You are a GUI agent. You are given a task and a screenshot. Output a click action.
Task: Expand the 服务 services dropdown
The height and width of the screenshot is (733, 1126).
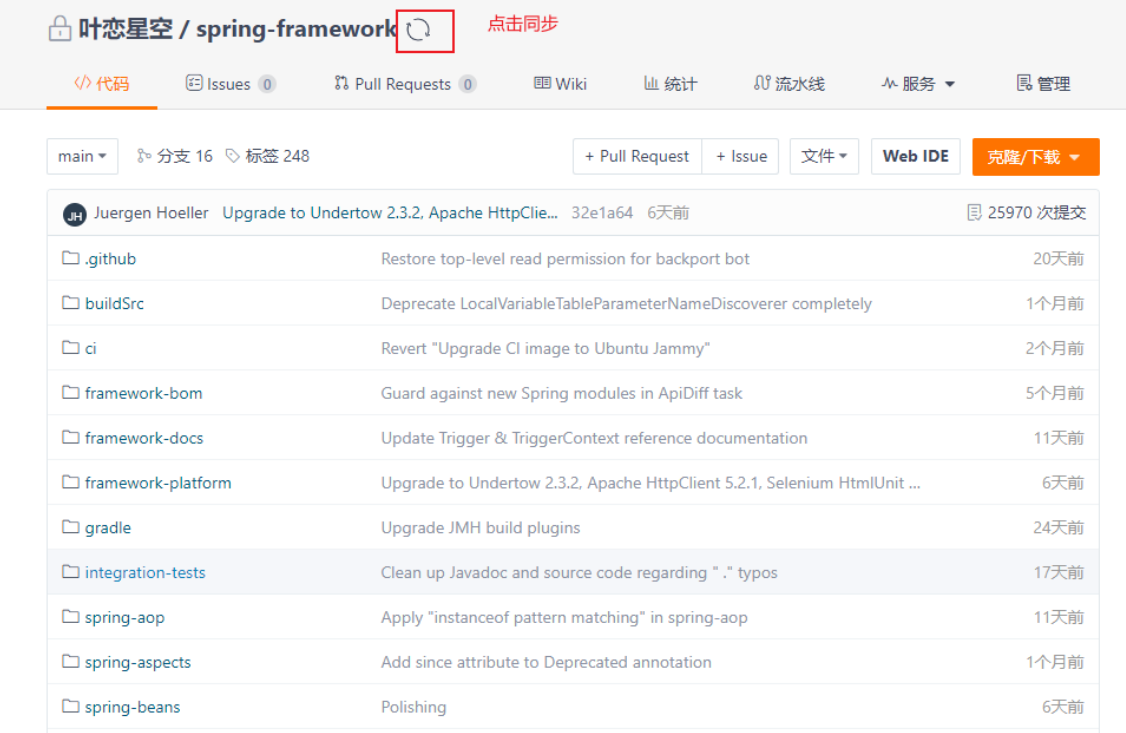click(x=918, y=84)
